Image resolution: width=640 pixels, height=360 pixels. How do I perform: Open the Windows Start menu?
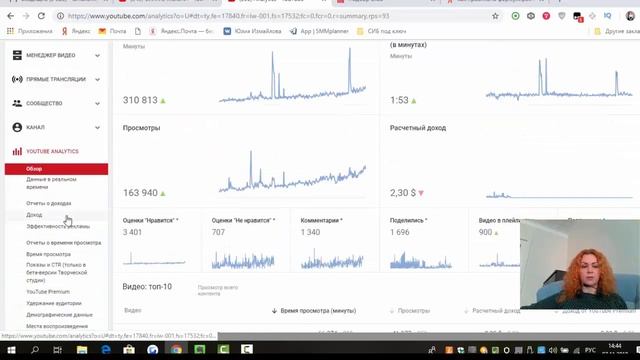[11, 350]
